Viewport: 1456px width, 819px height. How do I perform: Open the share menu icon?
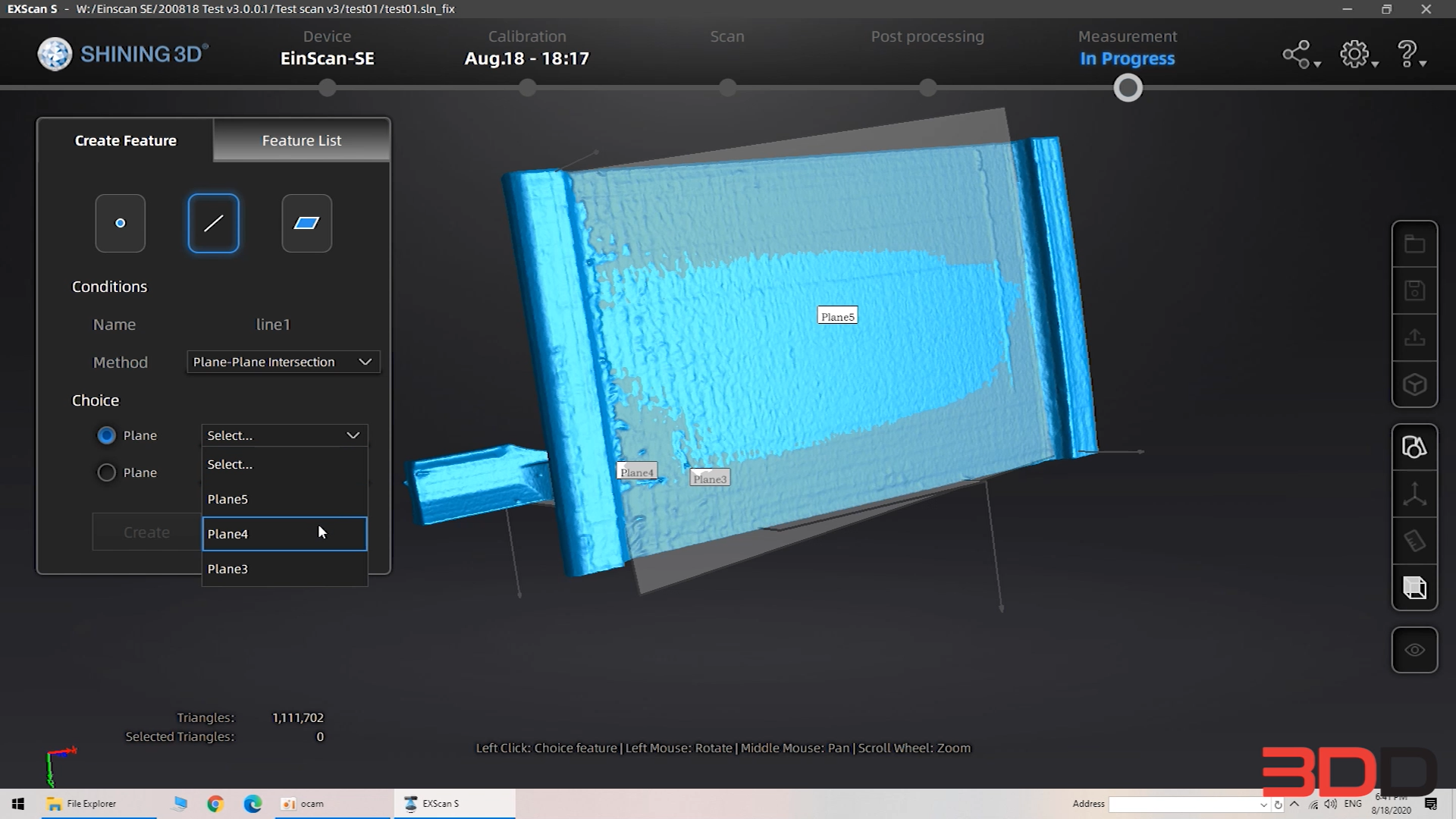[1297, 55]
